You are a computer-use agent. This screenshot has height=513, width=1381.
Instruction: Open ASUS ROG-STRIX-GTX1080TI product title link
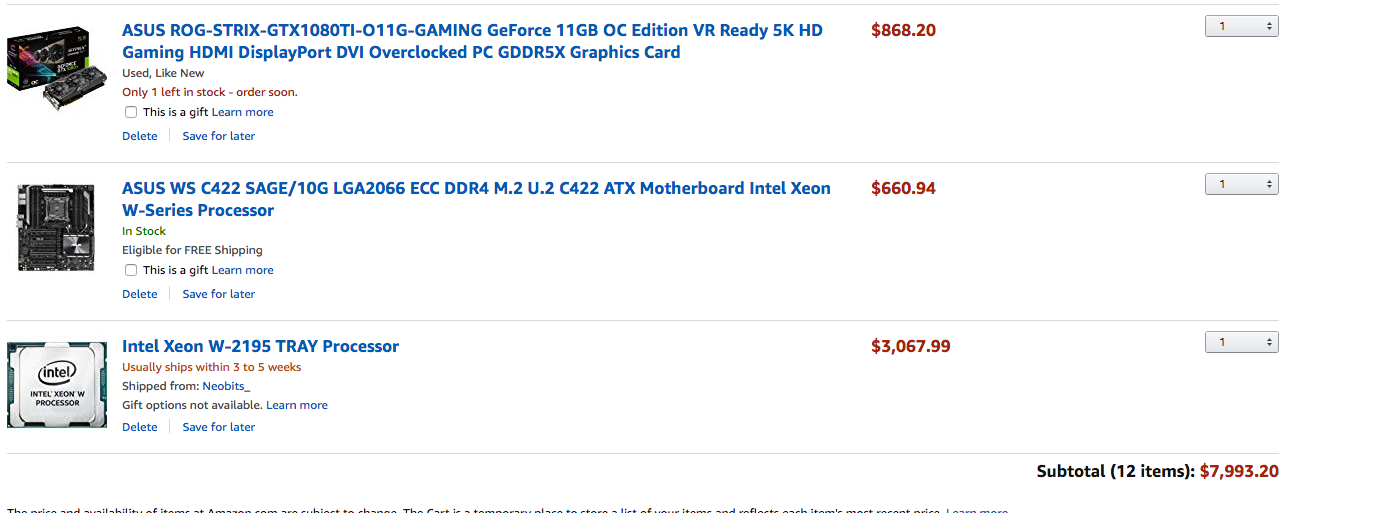coord(472,41)
